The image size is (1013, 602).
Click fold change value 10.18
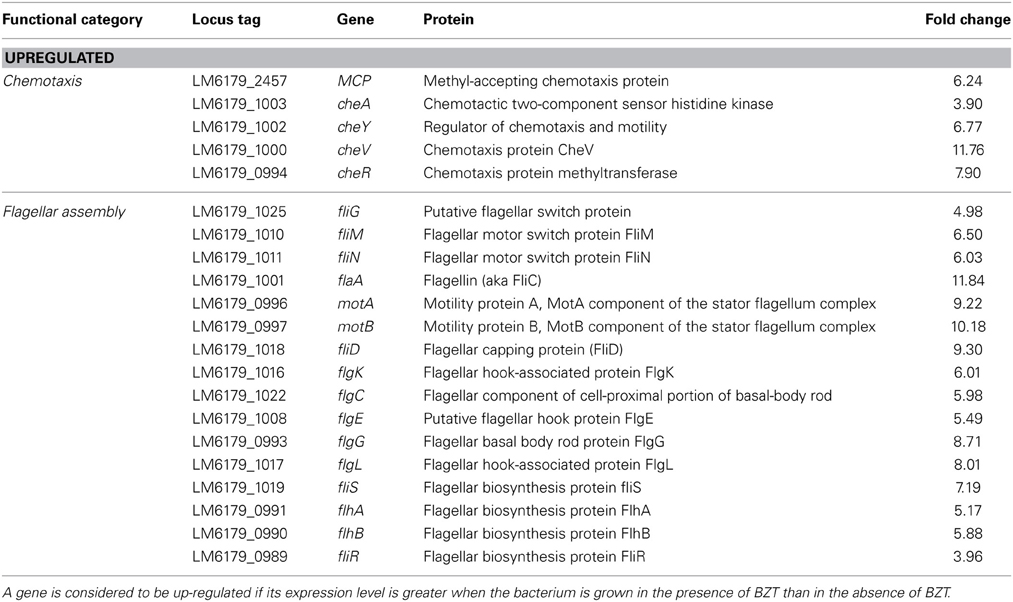click(968, 327)
